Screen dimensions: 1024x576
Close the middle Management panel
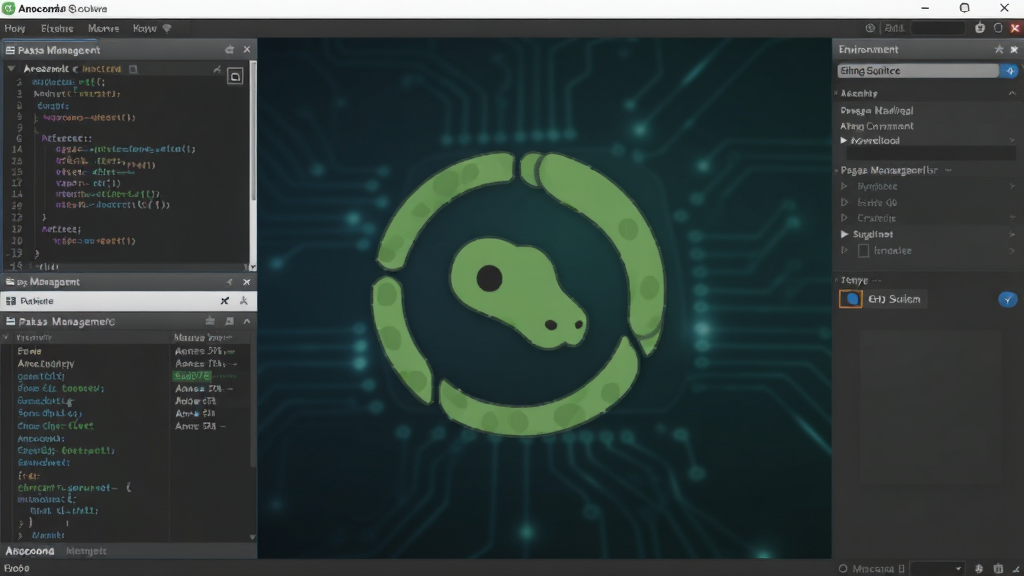(247, 282)
